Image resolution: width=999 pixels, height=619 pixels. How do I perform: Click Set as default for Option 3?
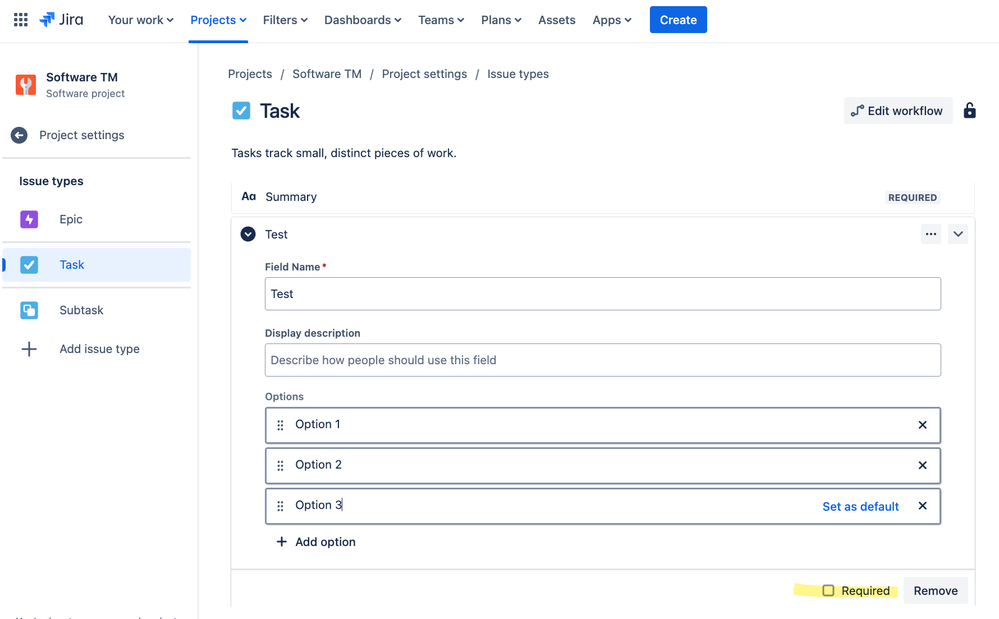tap(860, 506)
